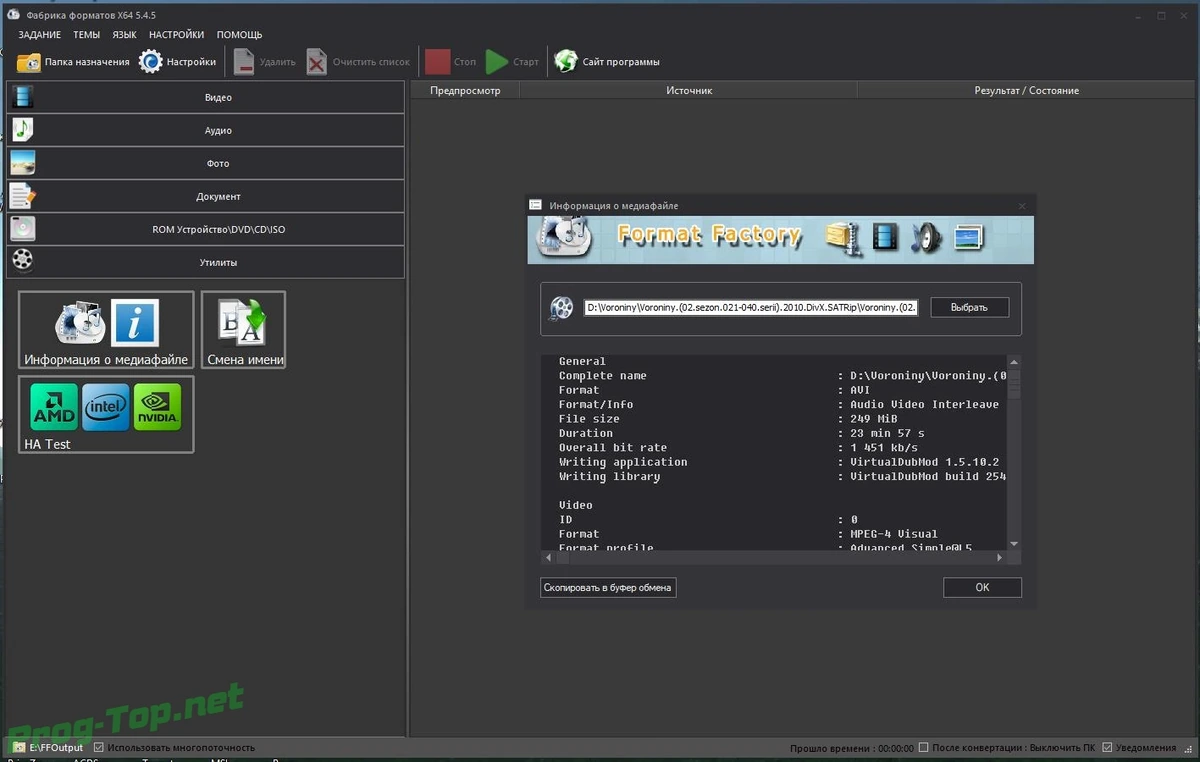This screenshot has height=762, width=1200.
Task: Click the film reel icon beside file path
Action: click(562, 307)
